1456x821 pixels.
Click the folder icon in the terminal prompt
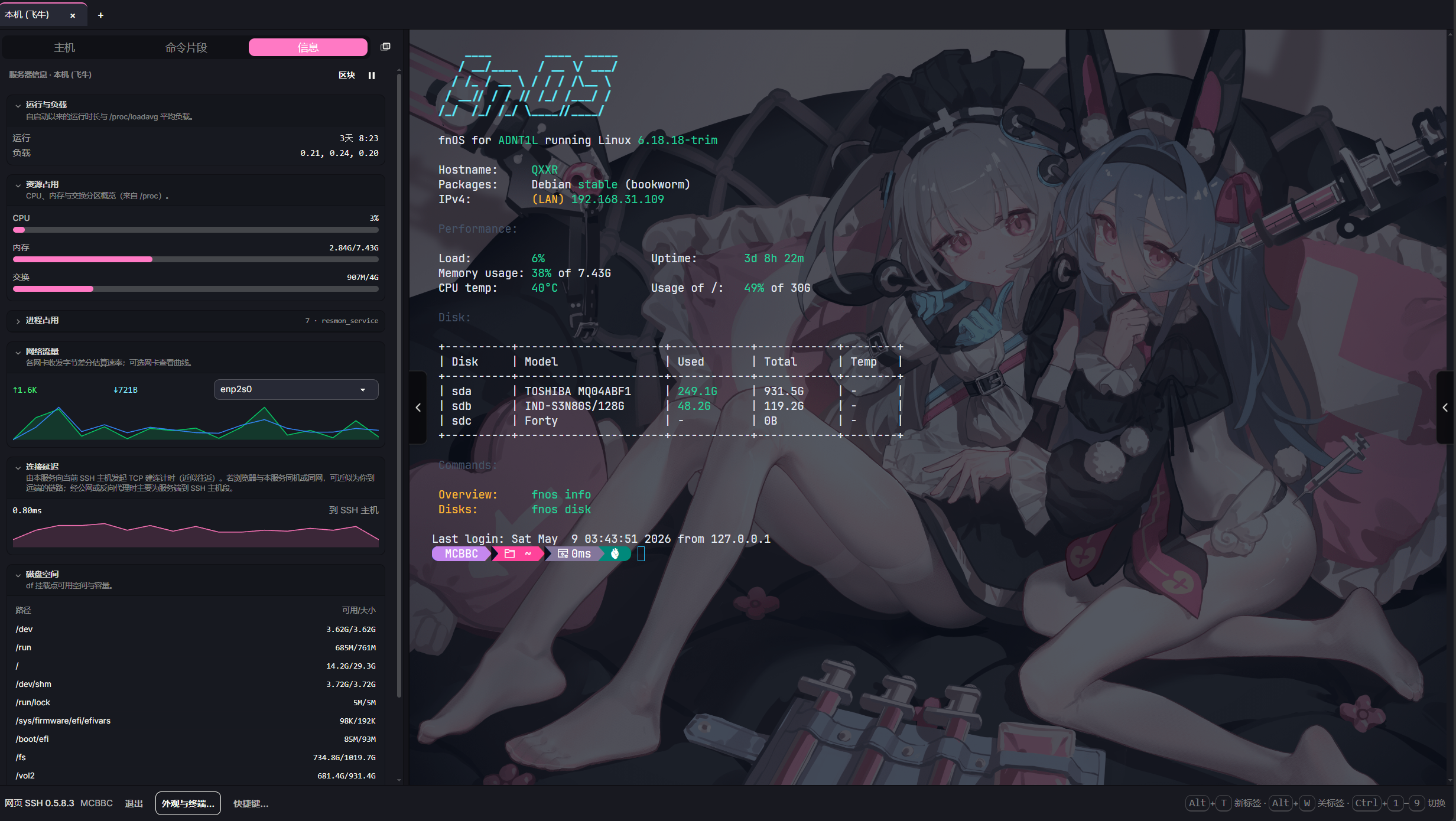509,553
